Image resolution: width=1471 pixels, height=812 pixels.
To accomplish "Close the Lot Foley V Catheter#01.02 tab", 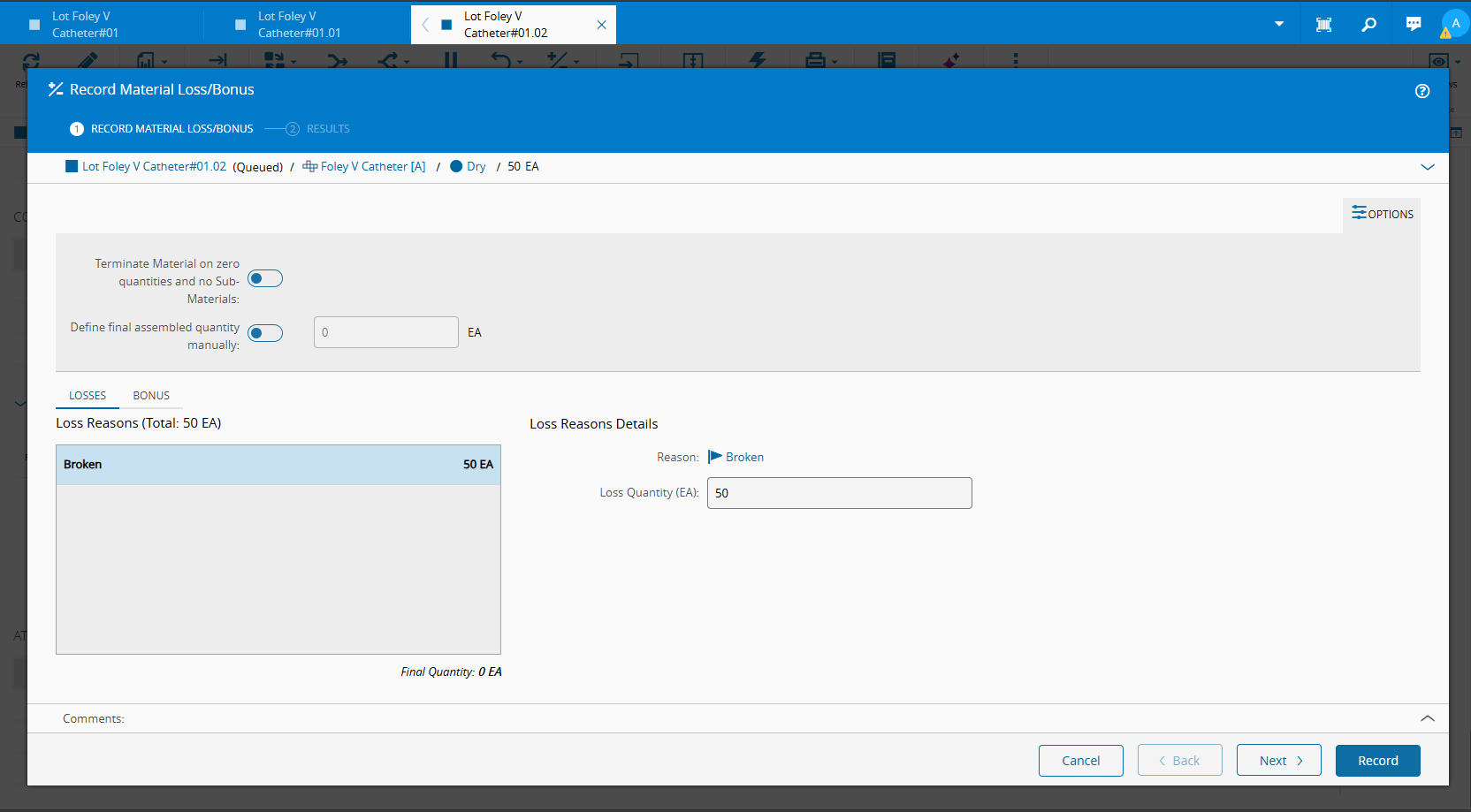I will coord(601,25).
